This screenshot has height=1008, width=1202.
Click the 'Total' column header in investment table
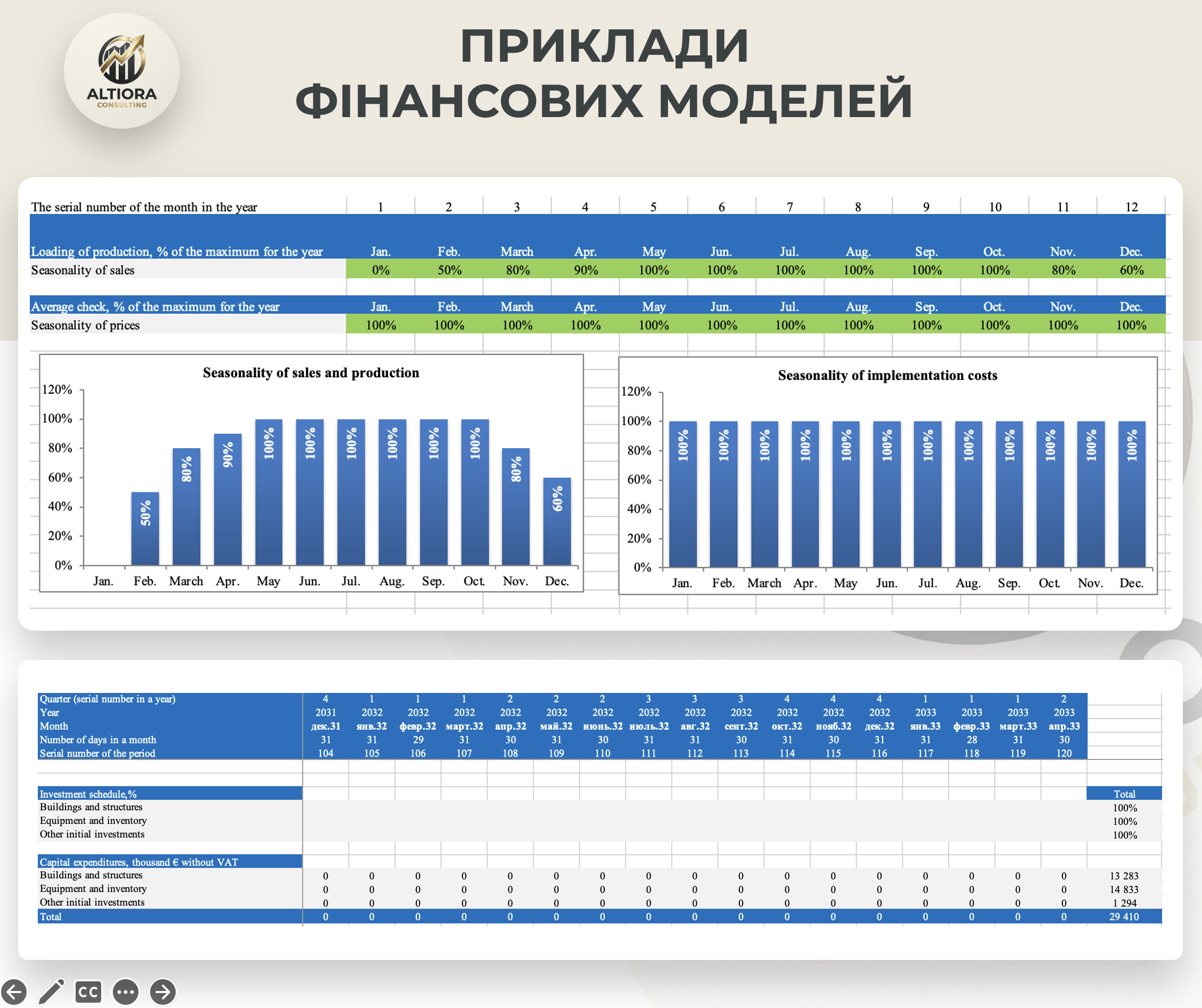tap(1124, 794)
